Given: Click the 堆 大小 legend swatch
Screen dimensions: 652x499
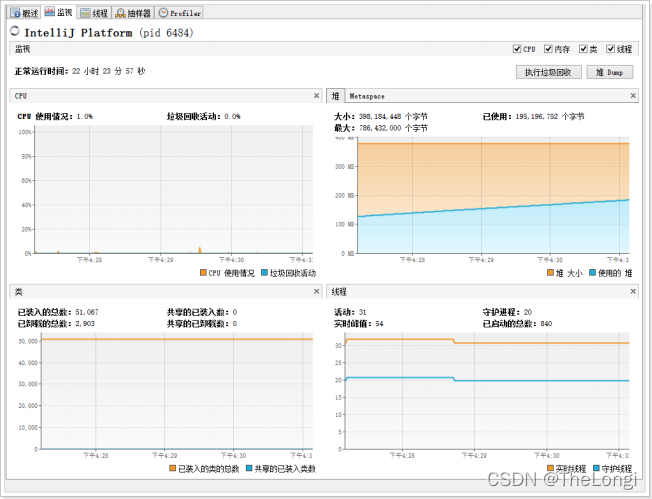Looking at the screenshot, I should 550,272.
